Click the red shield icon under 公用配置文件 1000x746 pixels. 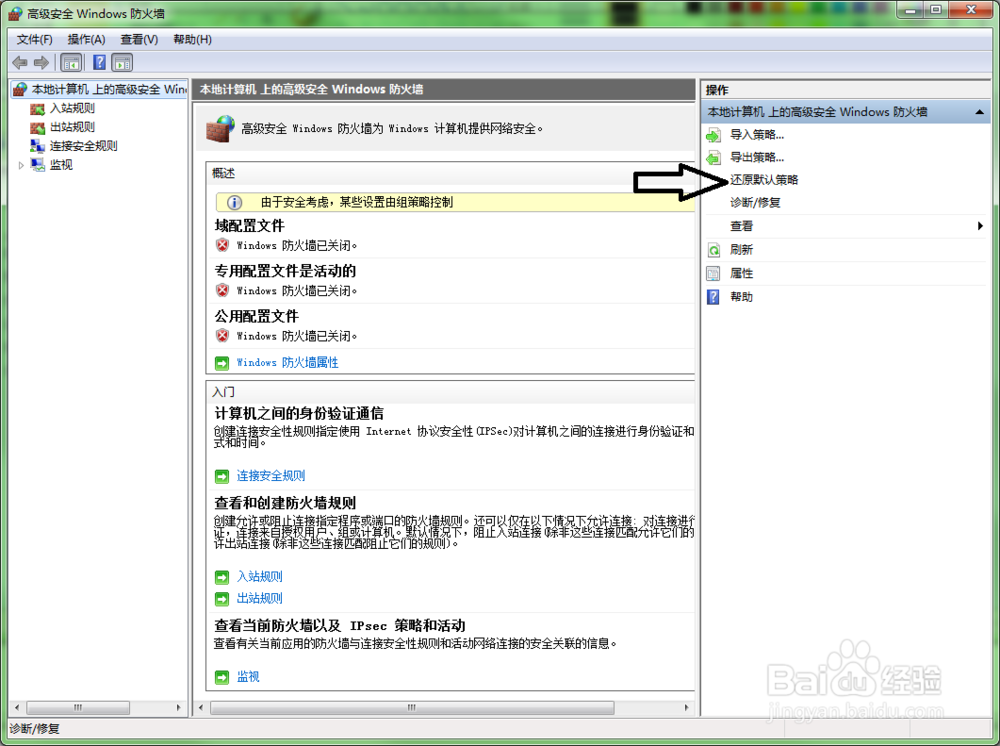click(x=222, y=335)
